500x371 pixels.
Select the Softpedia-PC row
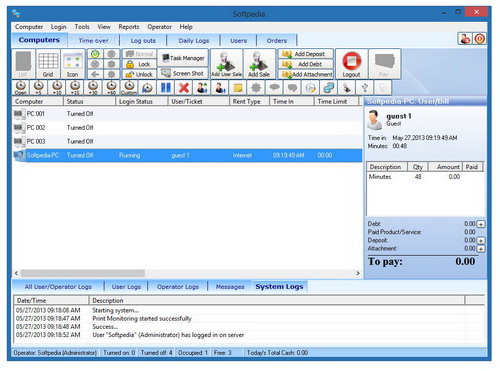click(187, 155)
